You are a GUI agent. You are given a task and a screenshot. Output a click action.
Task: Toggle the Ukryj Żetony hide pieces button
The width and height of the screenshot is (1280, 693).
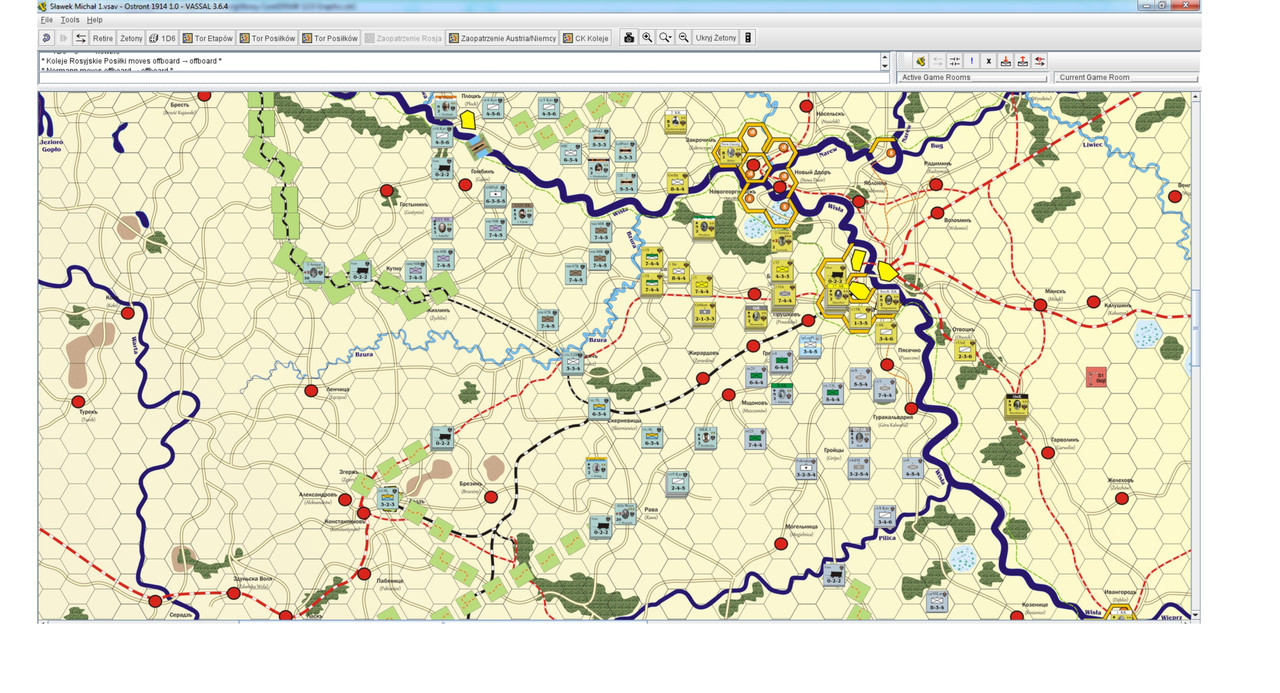tap(716, 38)
